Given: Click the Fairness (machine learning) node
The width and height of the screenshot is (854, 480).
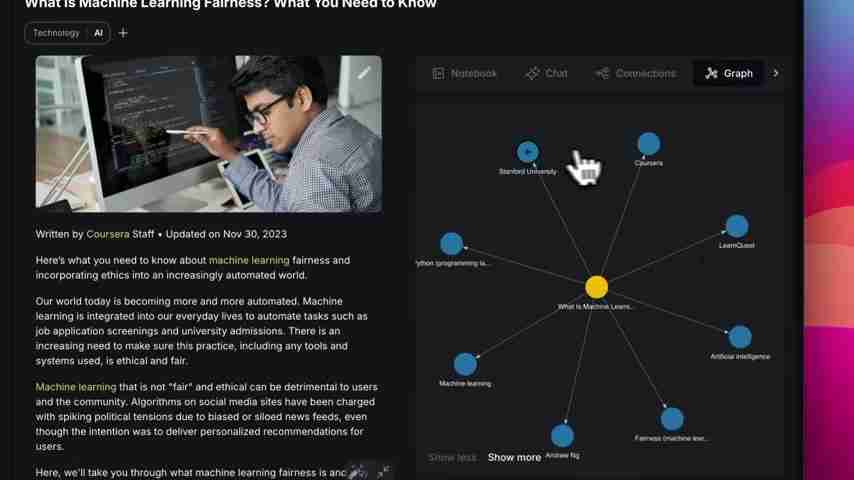Looking at the screenshot, I should [x=672, y=419].
